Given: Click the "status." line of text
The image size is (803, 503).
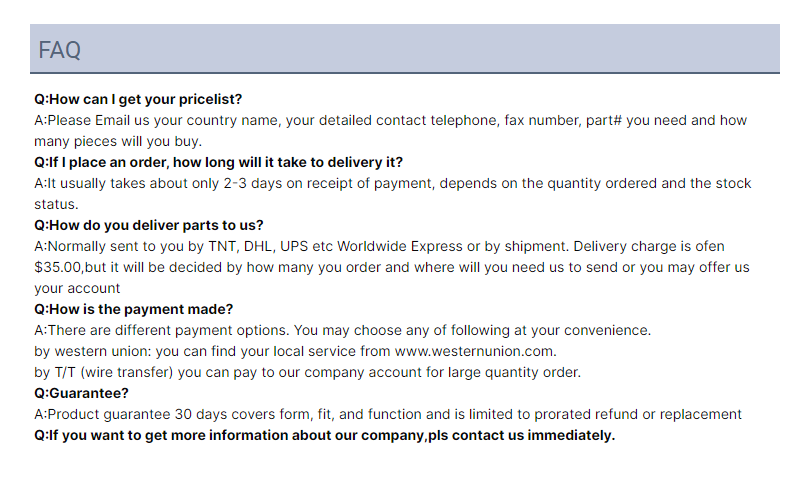Looking at the screenshot, I should pos(56,204).
